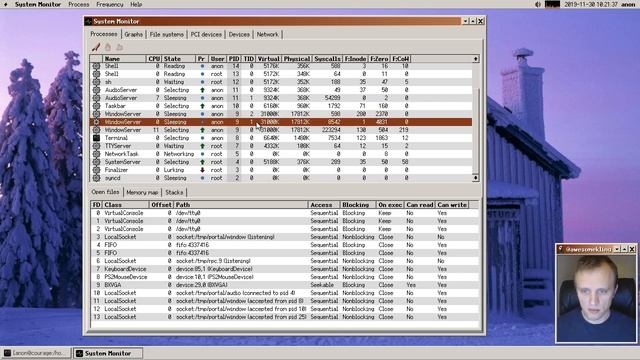This screenshot has height=360, width=640.
Task: Select the Terminal process row
Action: (281, 138)
